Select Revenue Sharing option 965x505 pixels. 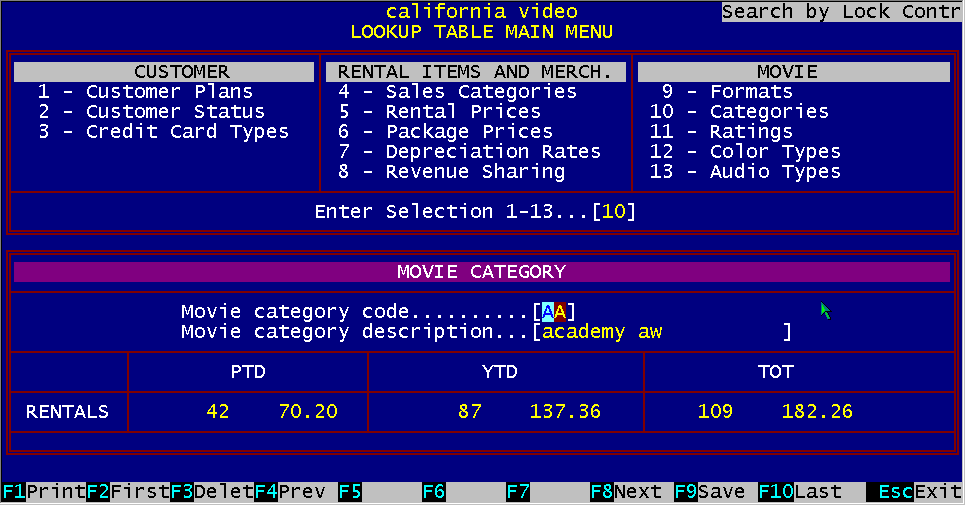click(x=451, y=172)
